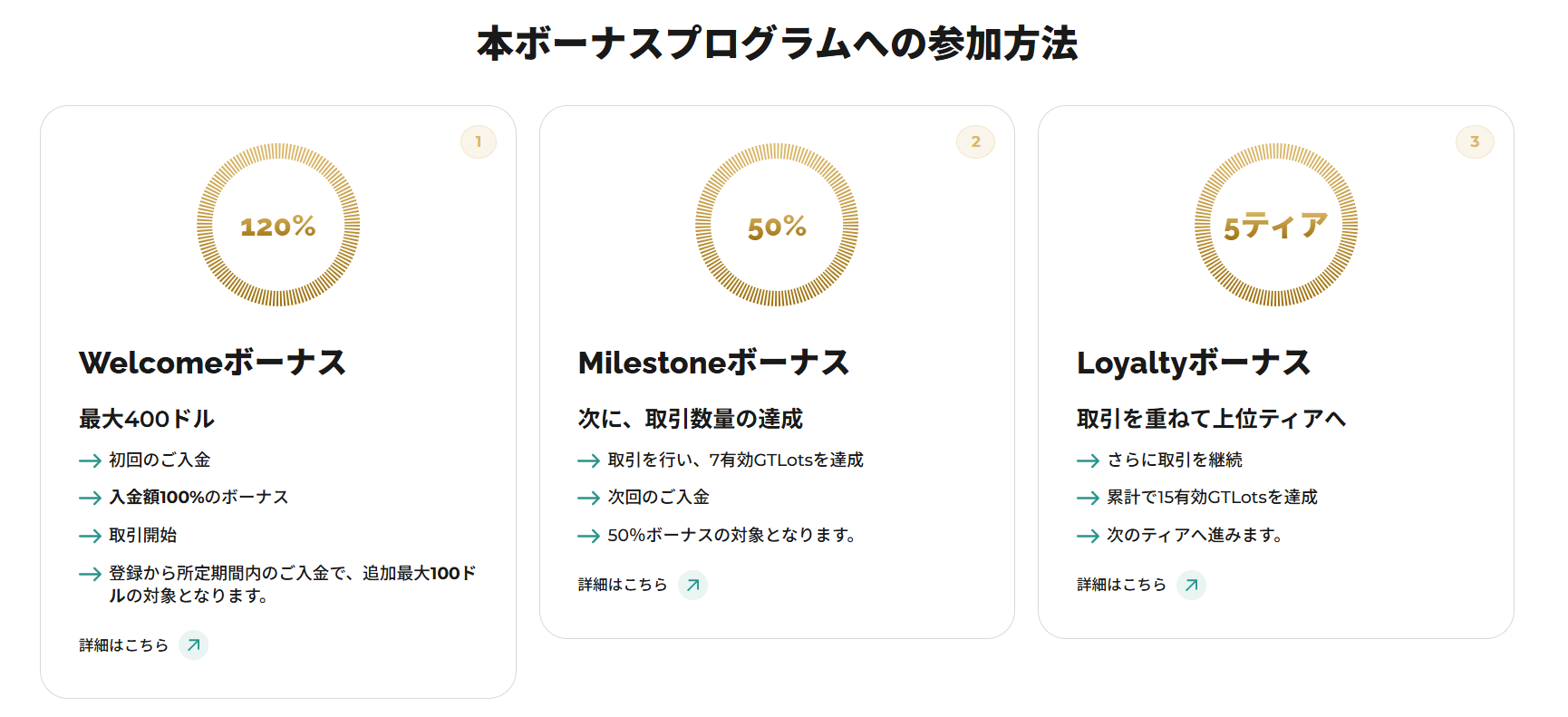The width and height of the screenshot is (1568, 717).
Task: Click the step 3 number badge
Action: (x=1474, y=141)
